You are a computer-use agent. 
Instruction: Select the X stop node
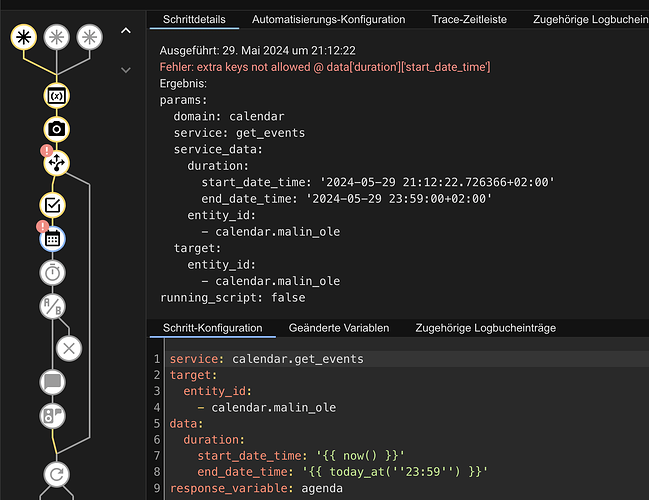pyautogui.click(x=69, y=349)
